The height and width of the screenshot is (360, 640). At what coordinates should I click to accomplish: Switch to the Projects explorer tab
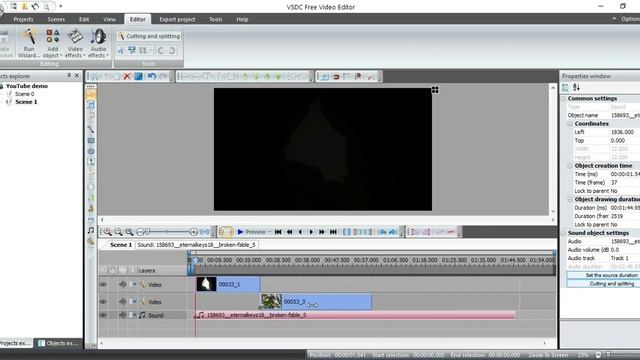pos(16,343)
